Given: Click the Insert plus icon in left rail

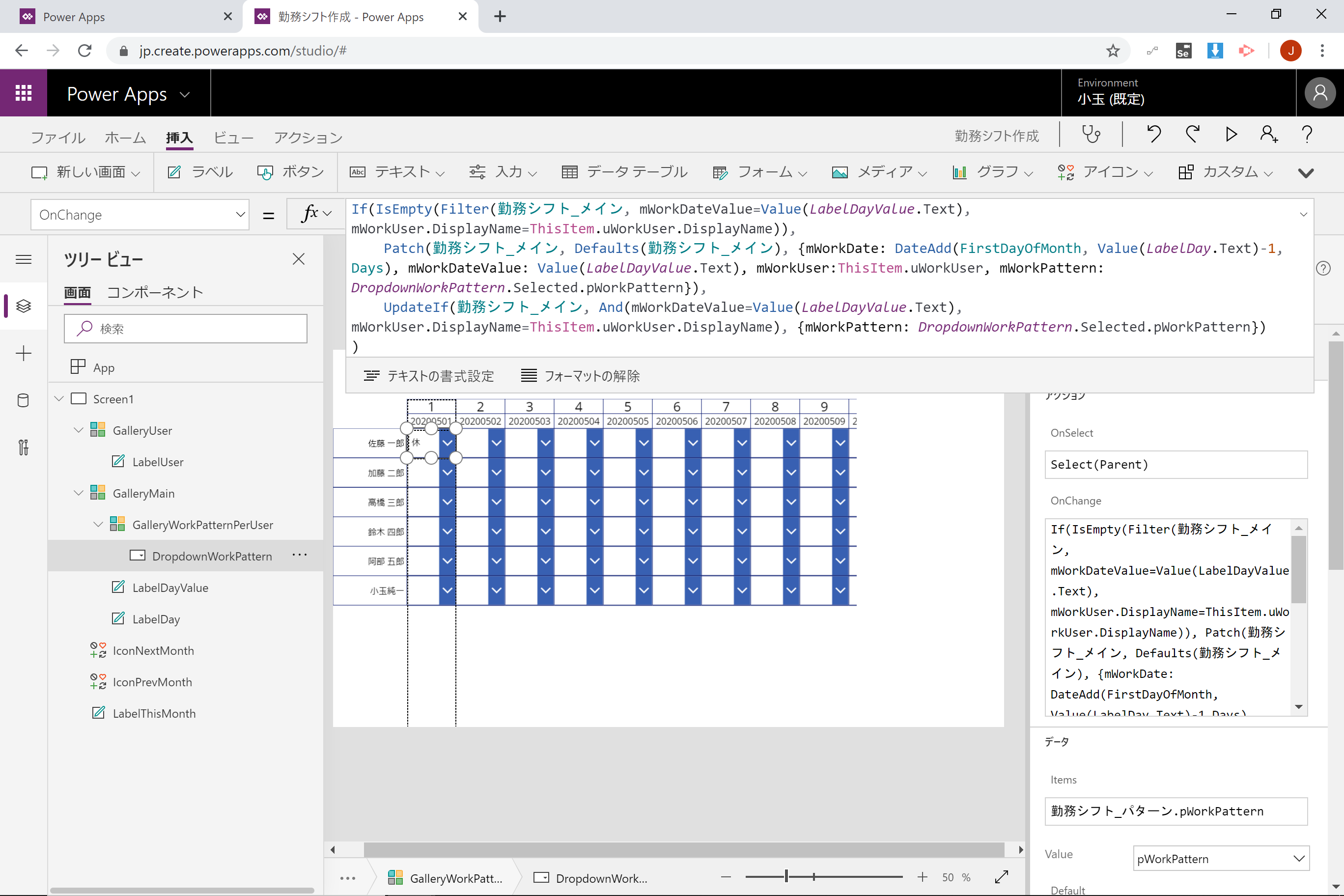Looking at the screenshot, I should (x=24, y=353).
